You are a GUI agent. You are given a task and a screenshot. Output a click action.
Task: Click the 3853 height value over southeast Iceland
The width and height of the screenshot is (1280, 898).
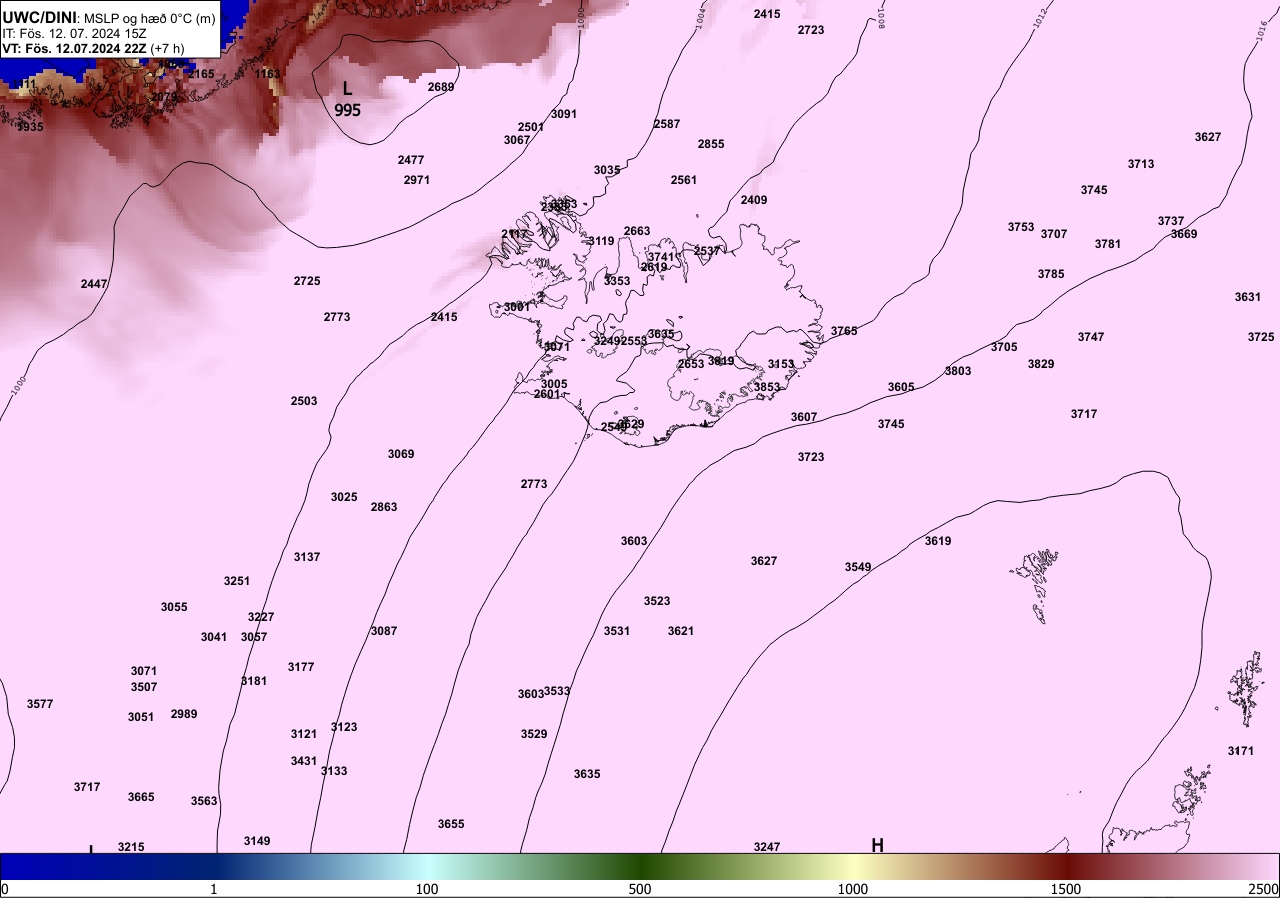coord(767,387)
